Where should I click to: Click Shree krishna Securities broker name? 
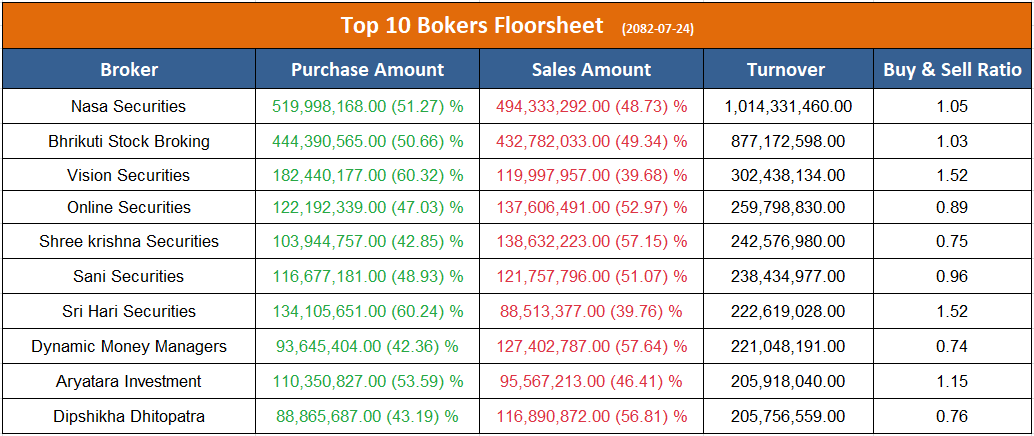(x=129, y=241)
